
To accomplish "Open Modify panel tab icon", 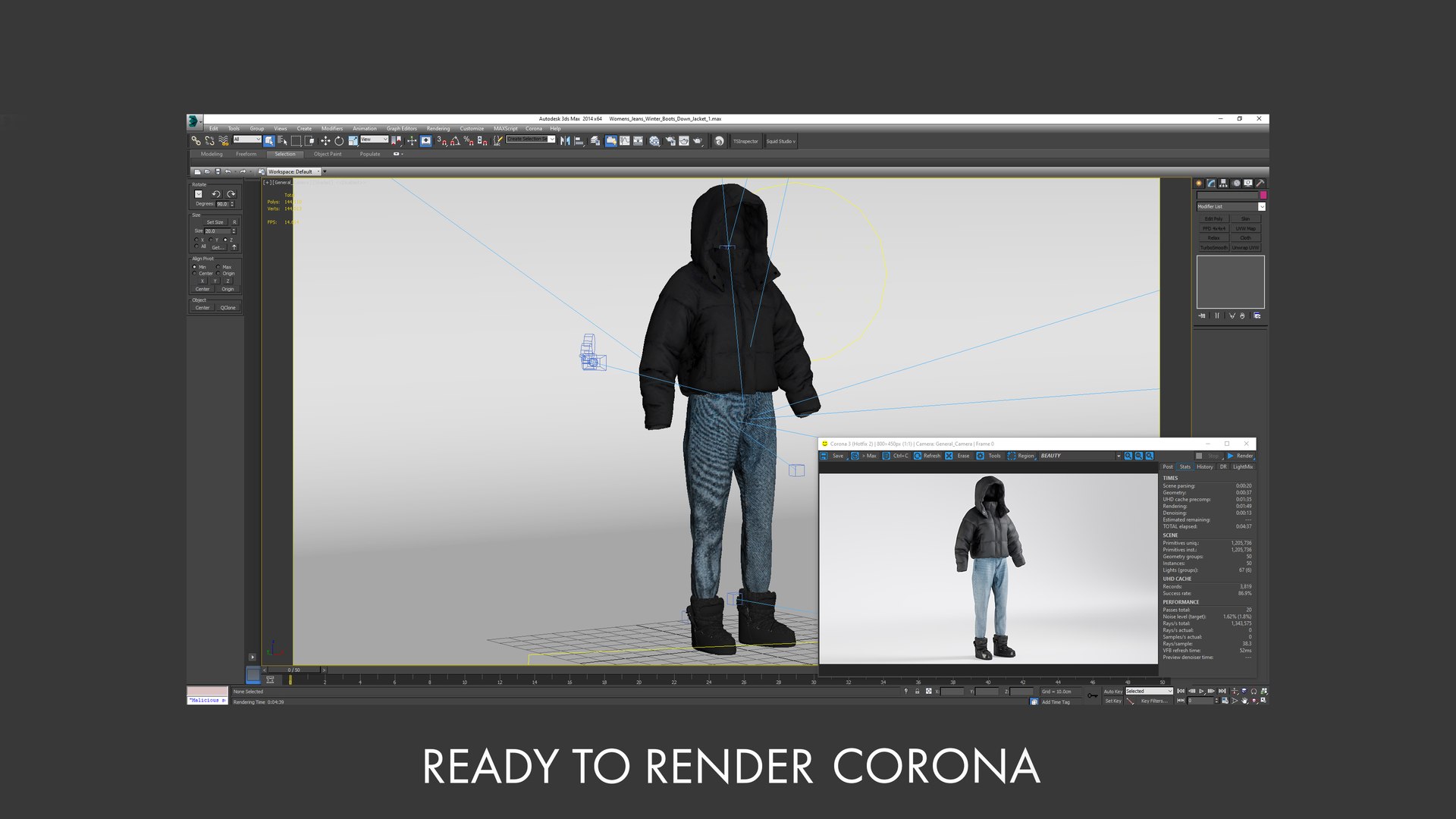I will (x=1211, y=183).
